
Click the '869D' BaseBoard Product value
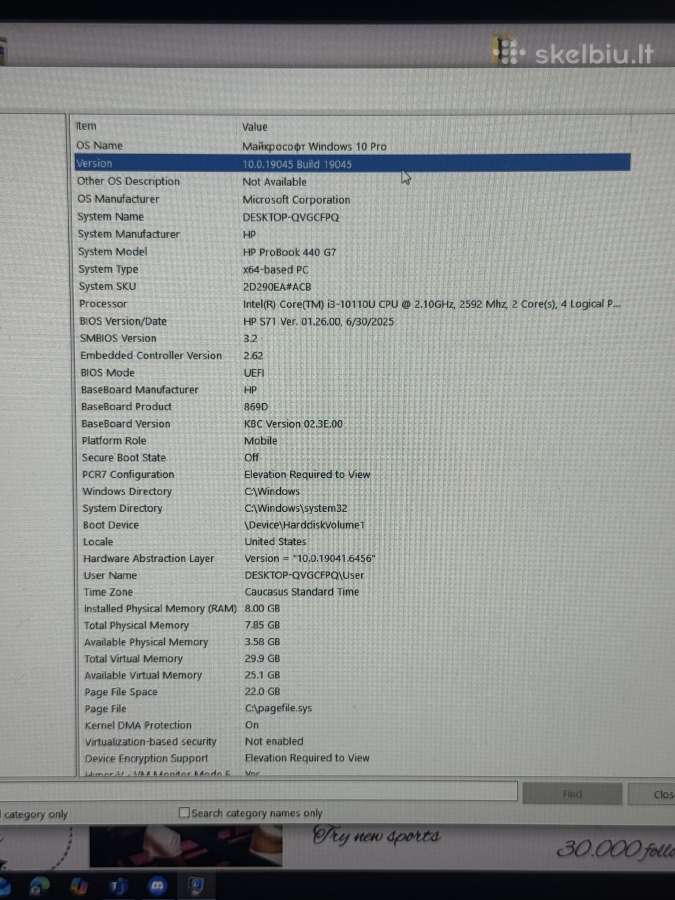point(256,406)
